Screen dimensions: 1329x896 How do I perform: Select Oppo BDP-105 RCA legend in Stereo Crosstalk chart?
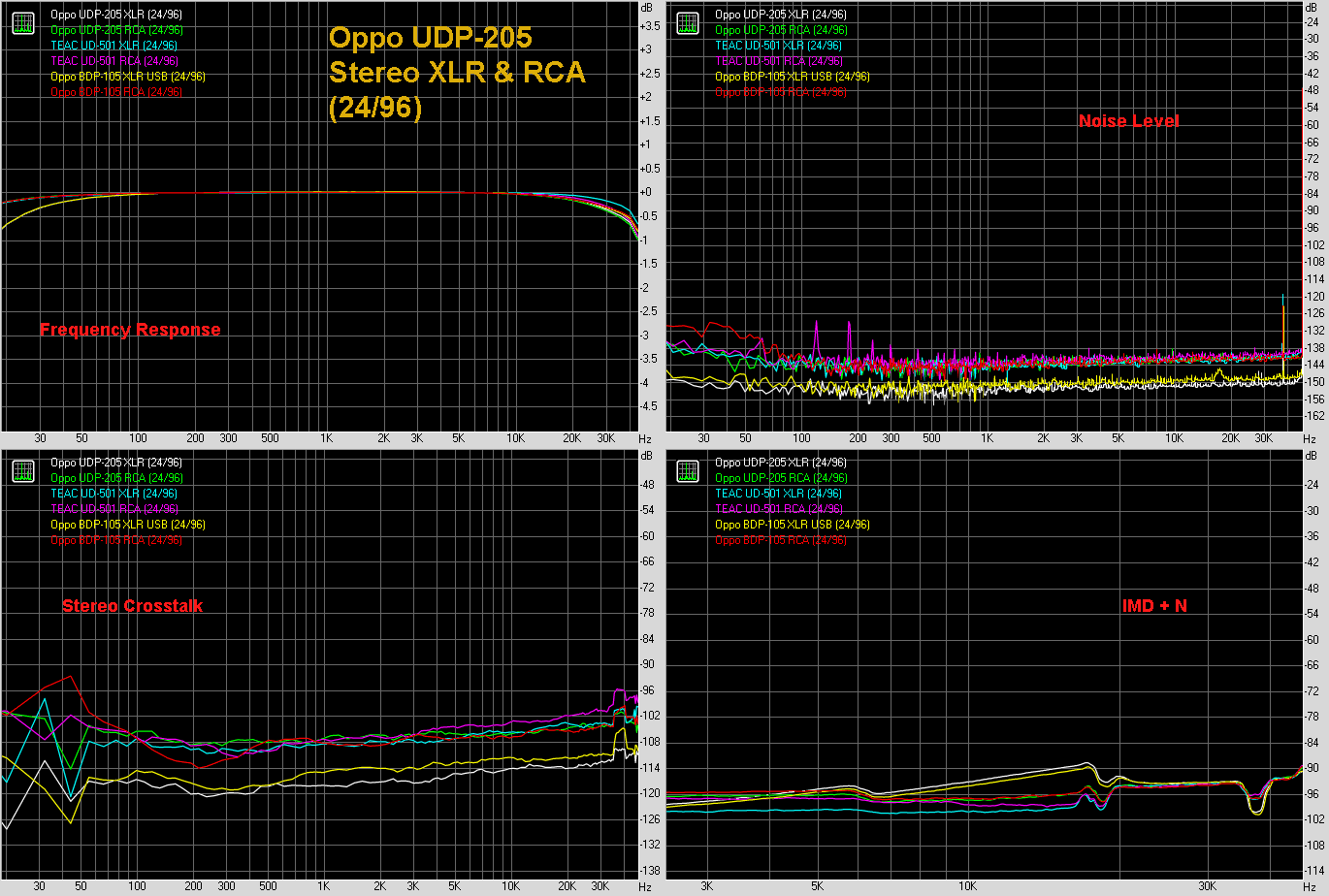click(116, 540)
